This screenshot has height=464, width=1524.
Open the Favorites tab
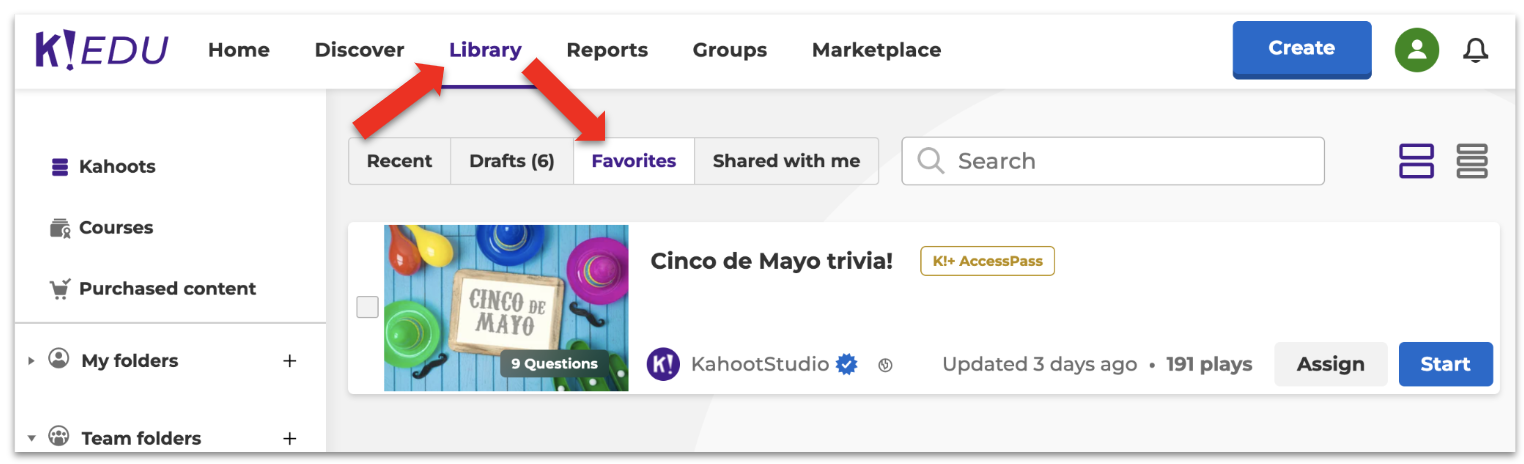click(x=633, y=161)
